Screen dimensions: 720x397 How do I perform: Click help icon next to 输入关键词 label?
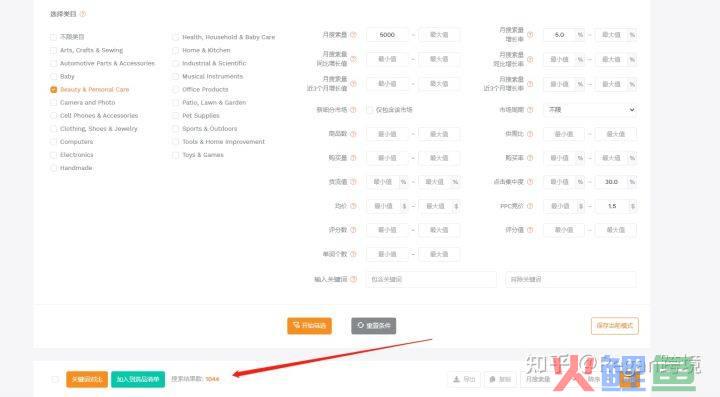(353, 279)
